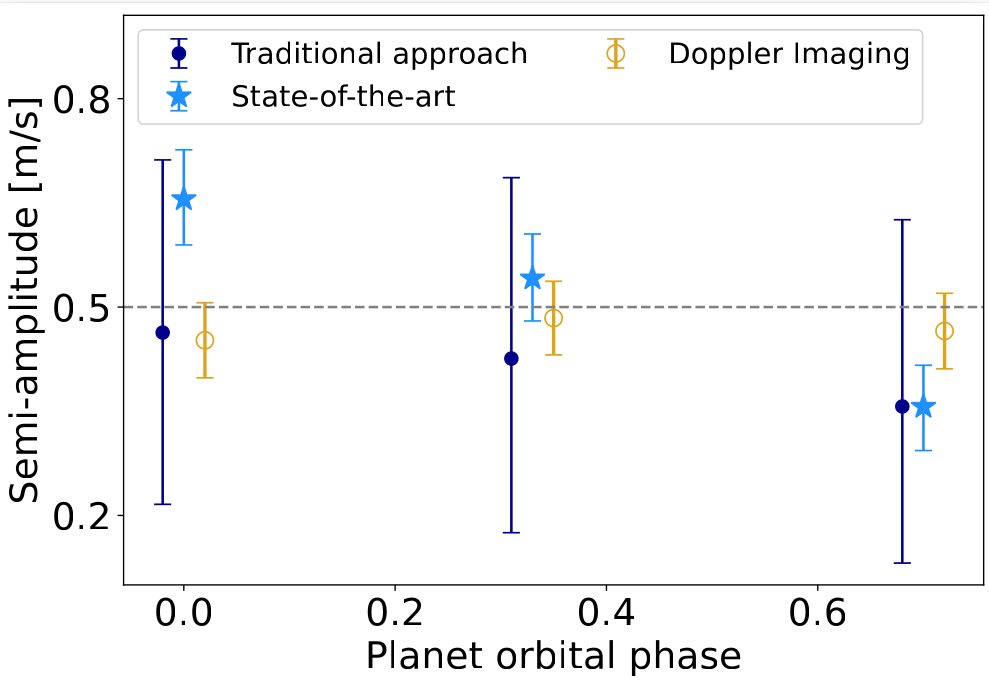Pick the orange open circle near phase 0.72
This screenshot has width=989, height=685.
(944, 331)
